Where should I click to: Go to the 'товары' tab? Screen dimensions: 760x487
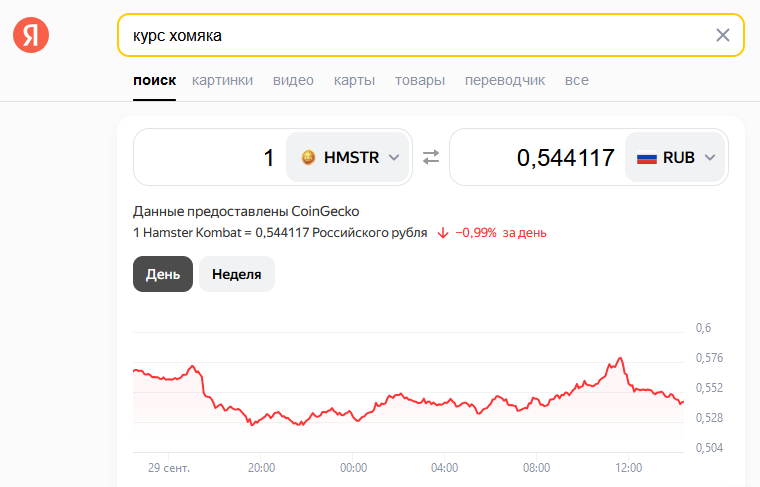pos(420,80)
